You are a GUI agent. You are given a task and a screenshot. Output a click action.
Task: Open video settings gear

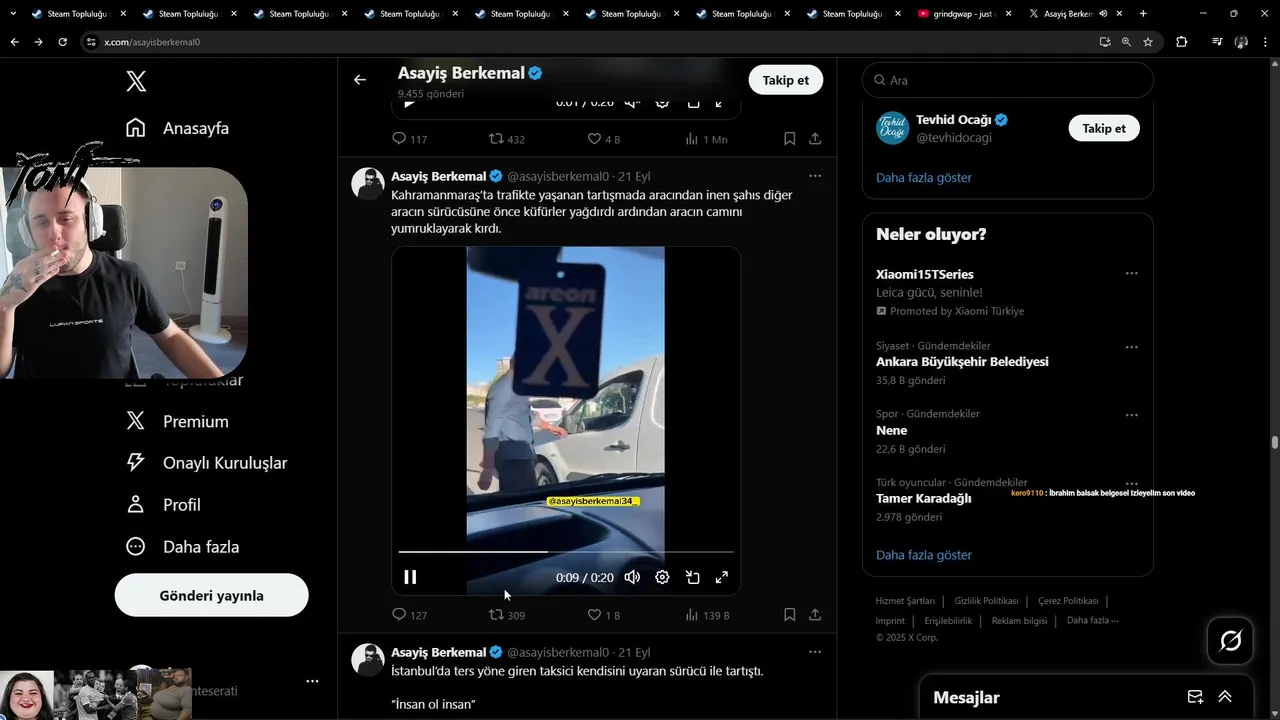(x=662, y=577)
